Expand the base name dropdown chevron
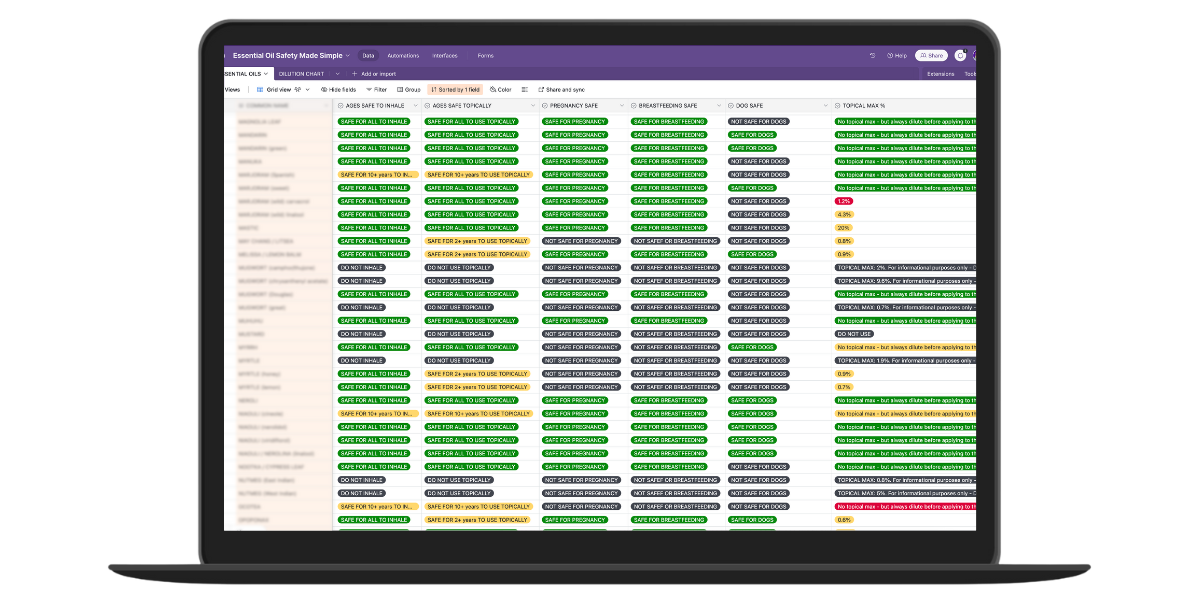This screenshot has width=1200, height=600. click(348, 56)
